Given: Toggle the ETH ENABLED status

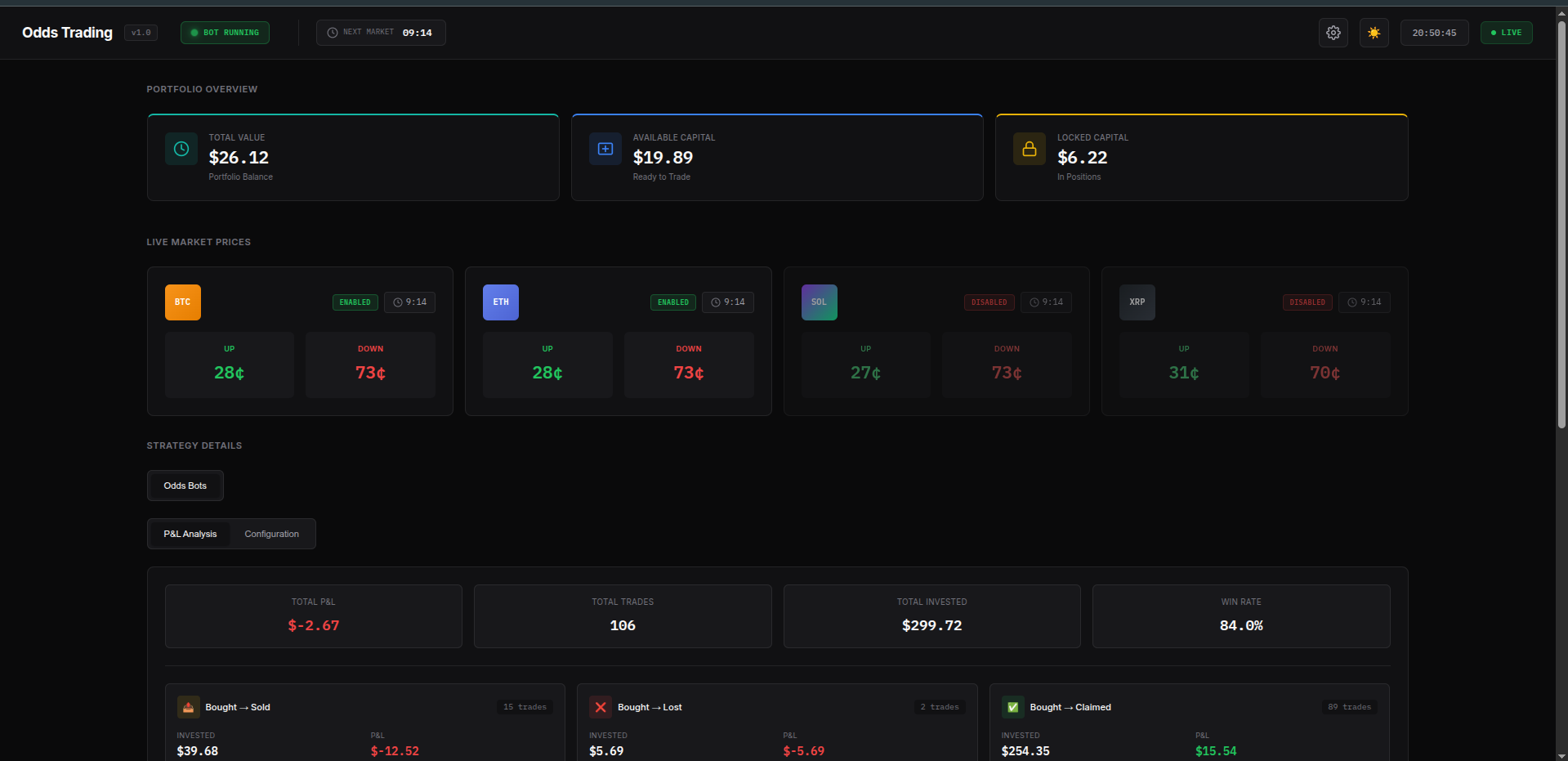Looking at the screenshot, I should pos(672,302).
